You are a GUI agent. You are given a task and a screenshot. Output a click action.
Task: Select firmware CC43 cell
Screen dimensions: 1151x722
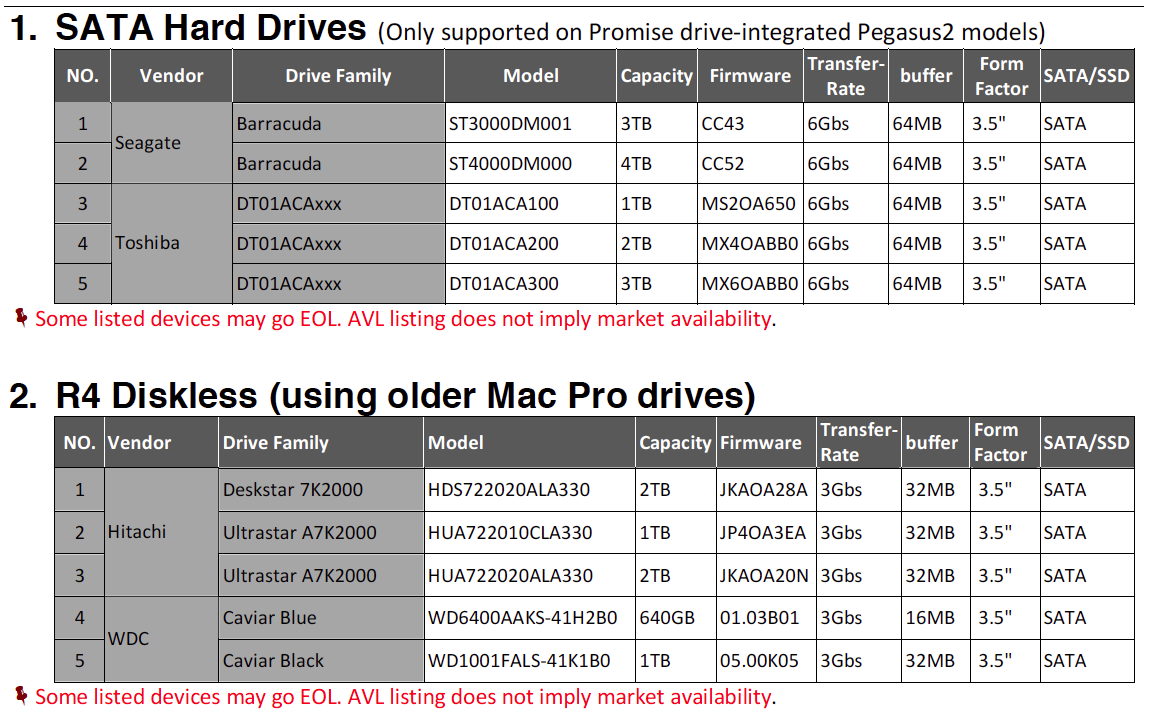[750, 123]
